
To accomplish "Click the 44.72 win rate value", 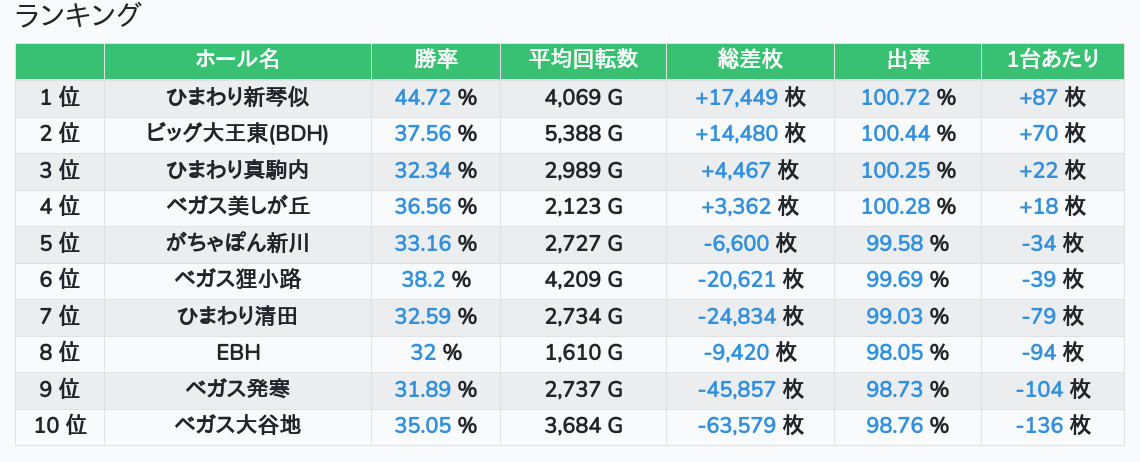I will [x=424, y=97].
